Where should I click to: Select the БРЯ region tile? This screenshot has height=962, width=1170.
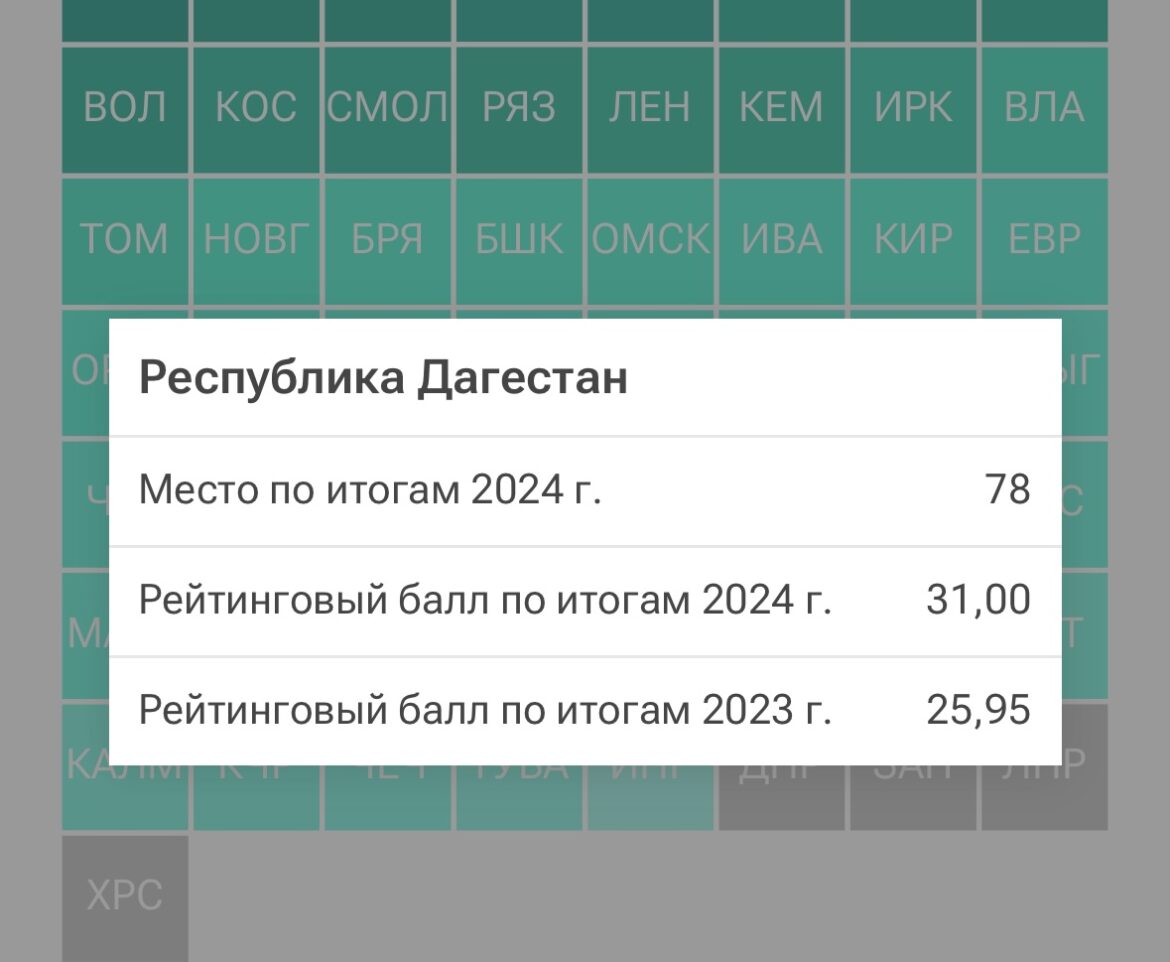388,240
